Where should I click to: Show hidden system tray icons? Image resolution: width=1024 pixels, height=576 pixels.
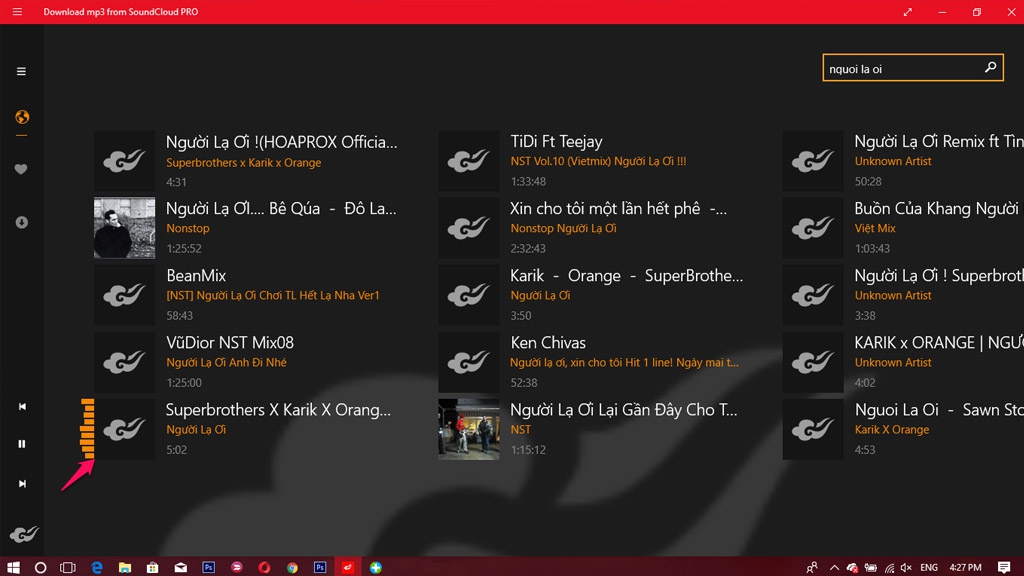point(834,568)
